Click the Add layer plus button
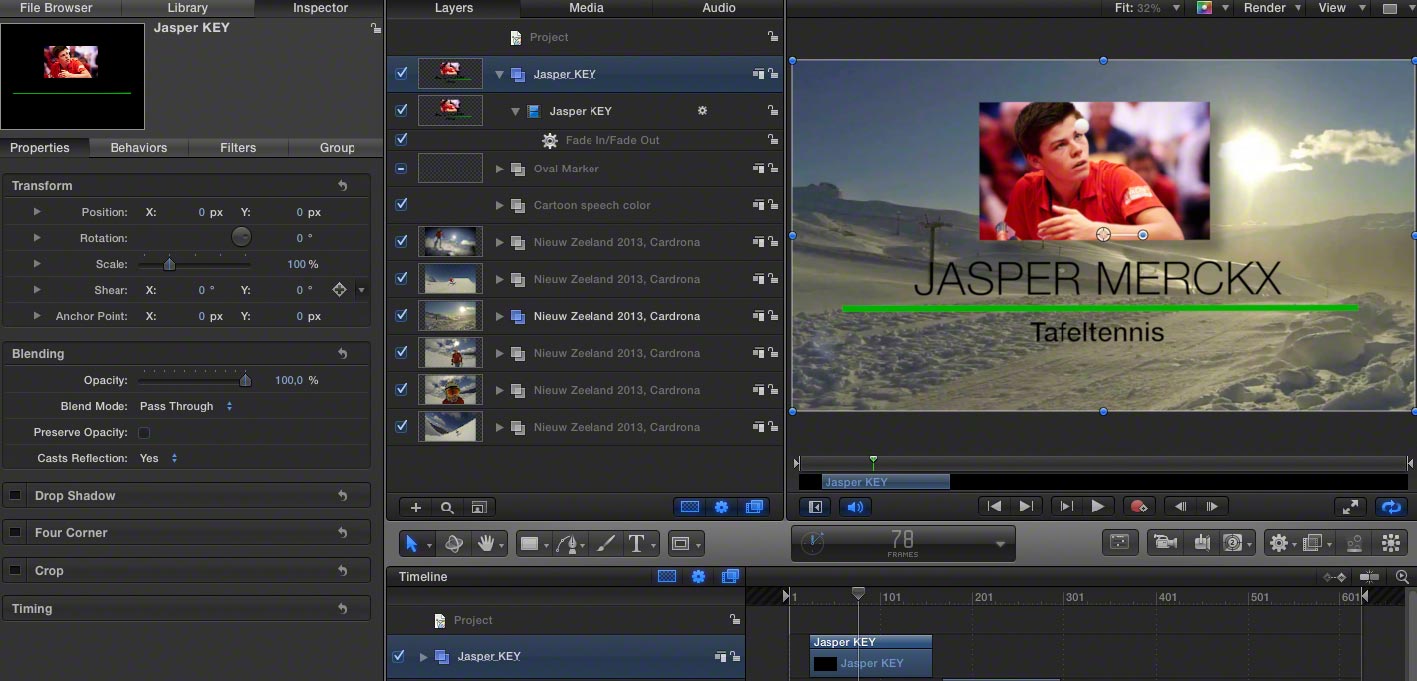 point(416,507)
